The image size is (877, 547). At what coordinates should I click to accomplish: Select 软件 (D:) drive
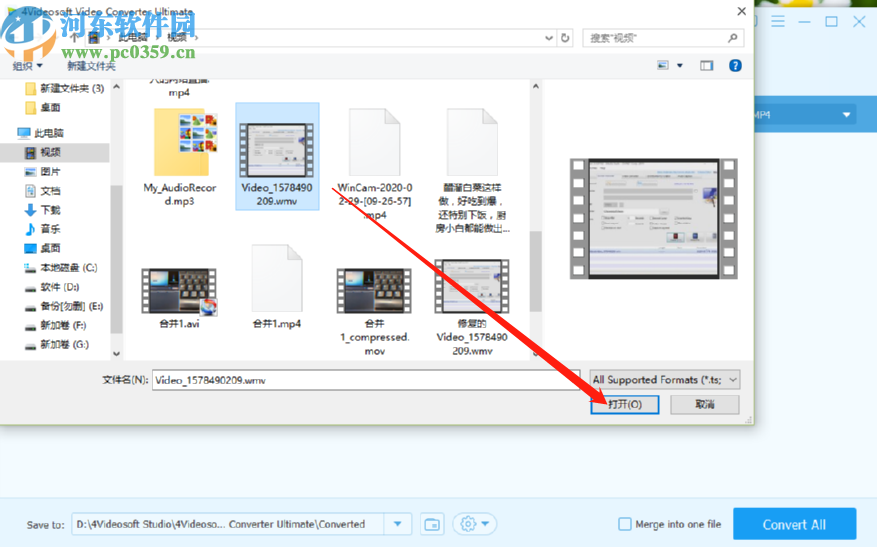53,287
